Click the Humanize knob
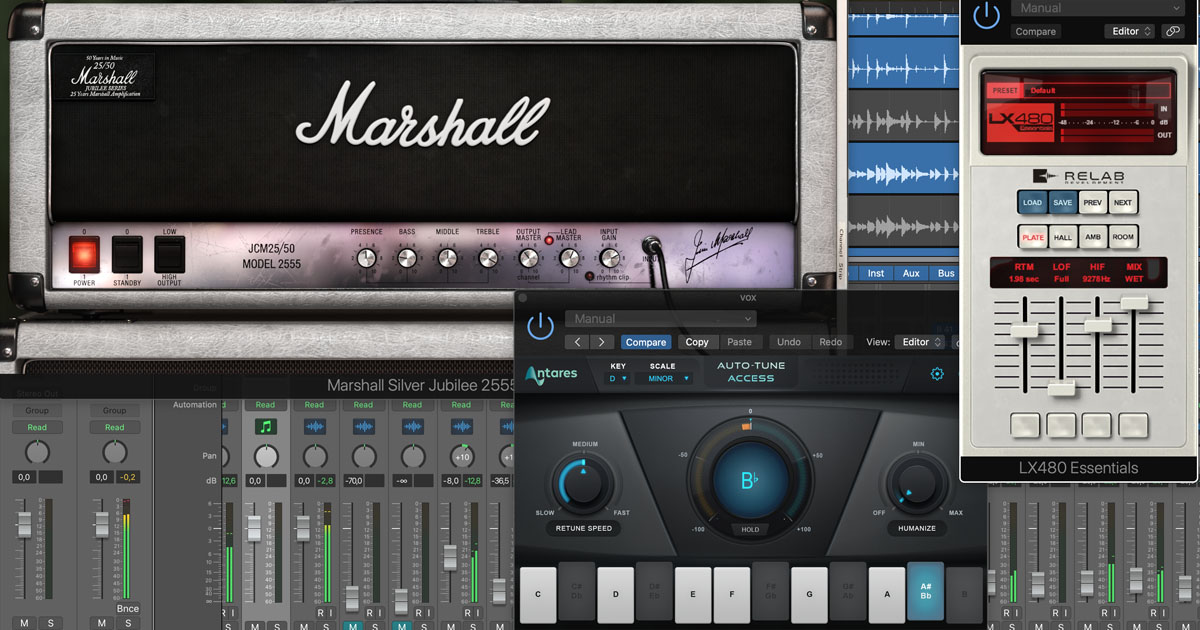The width and height of the screenshot is (1200, 630). [917, 485]
